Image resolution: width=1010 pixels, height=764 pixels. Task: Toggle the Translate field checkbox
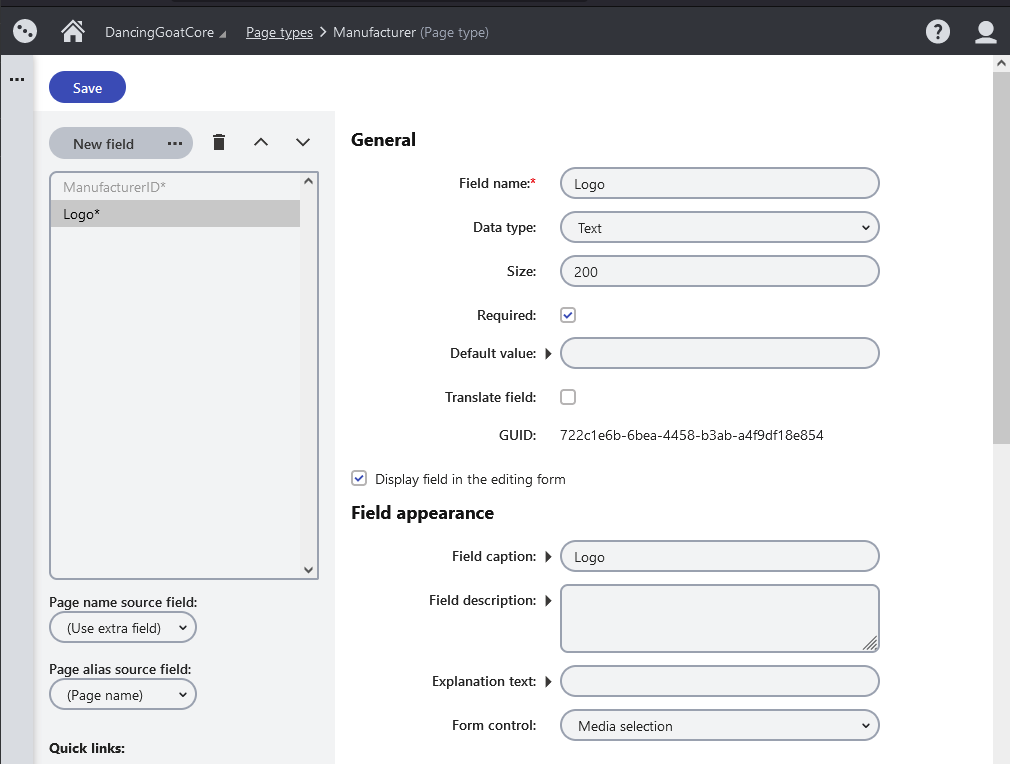[567, 397]
